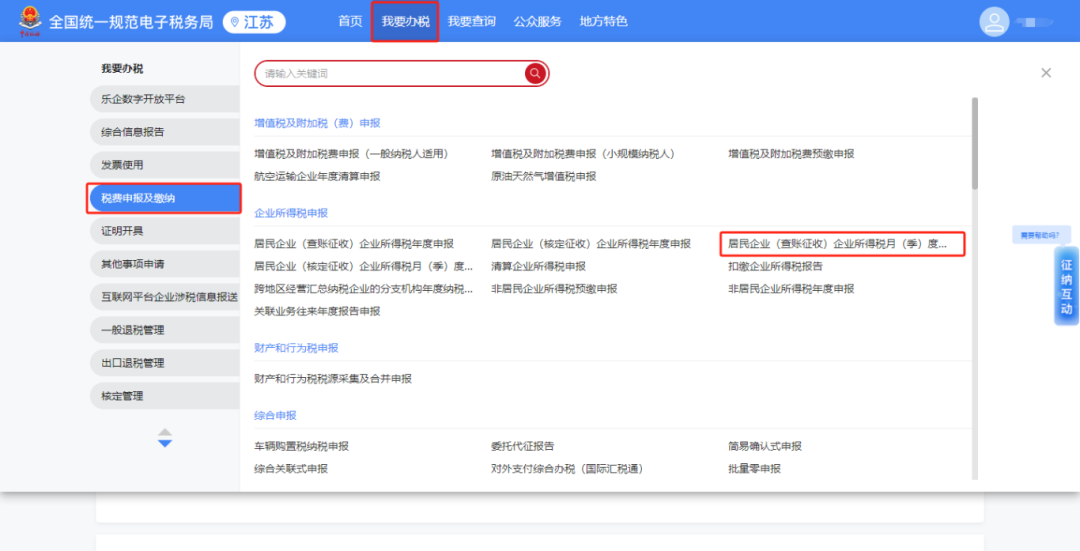Click the red search magnifier icon
The width and height of the screenshot is (1080, 551).
pyautogui.click(x=536, y=74)
